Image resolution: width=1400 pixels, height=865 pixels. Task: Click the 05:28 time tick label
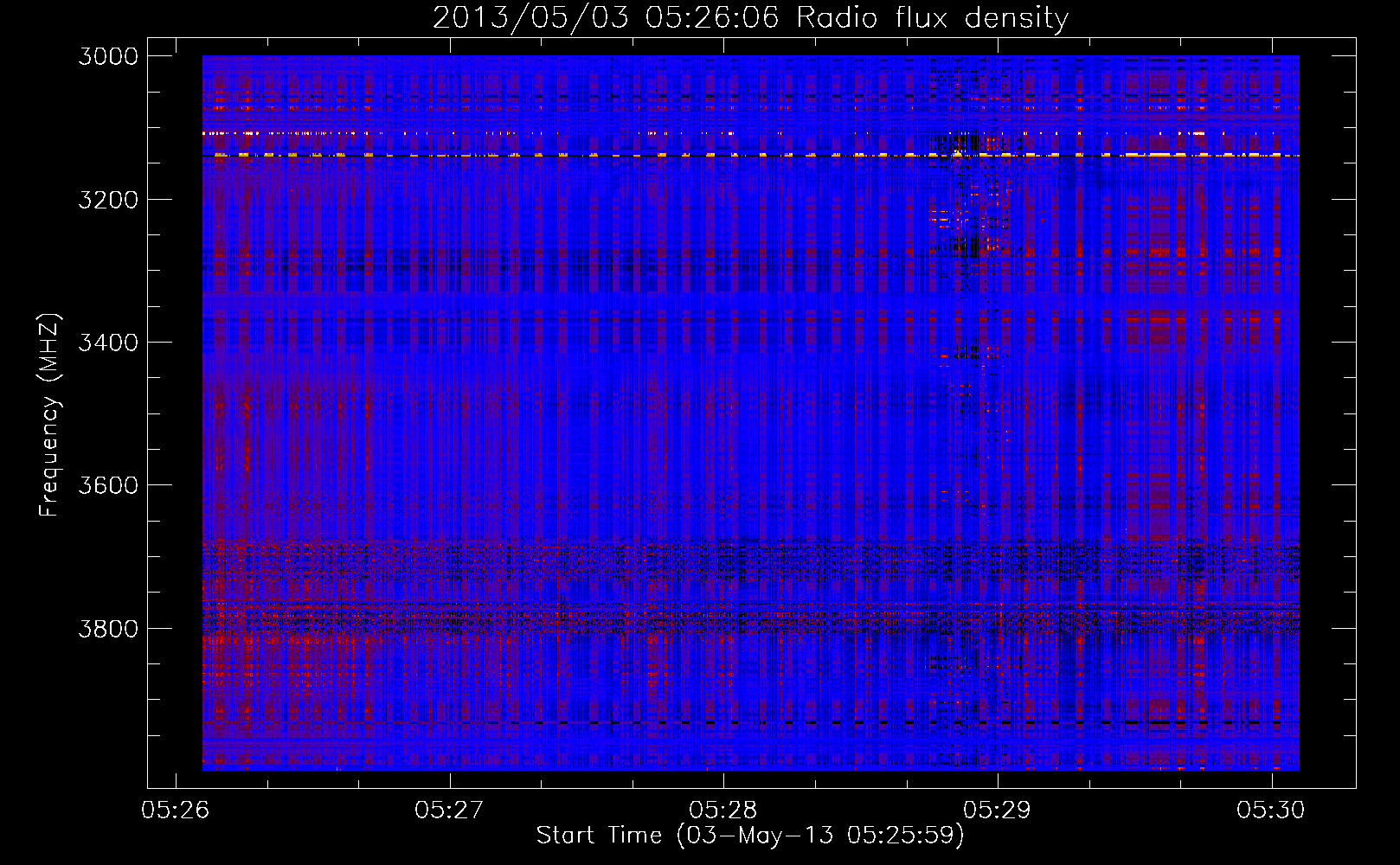pyautogui.click(x=723, y=811)
